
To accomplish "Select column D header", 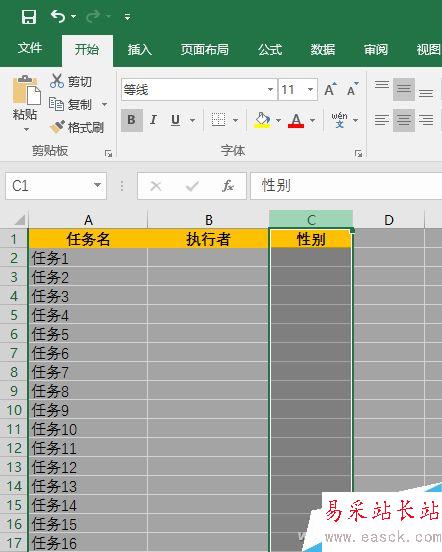I will [389, 220].
